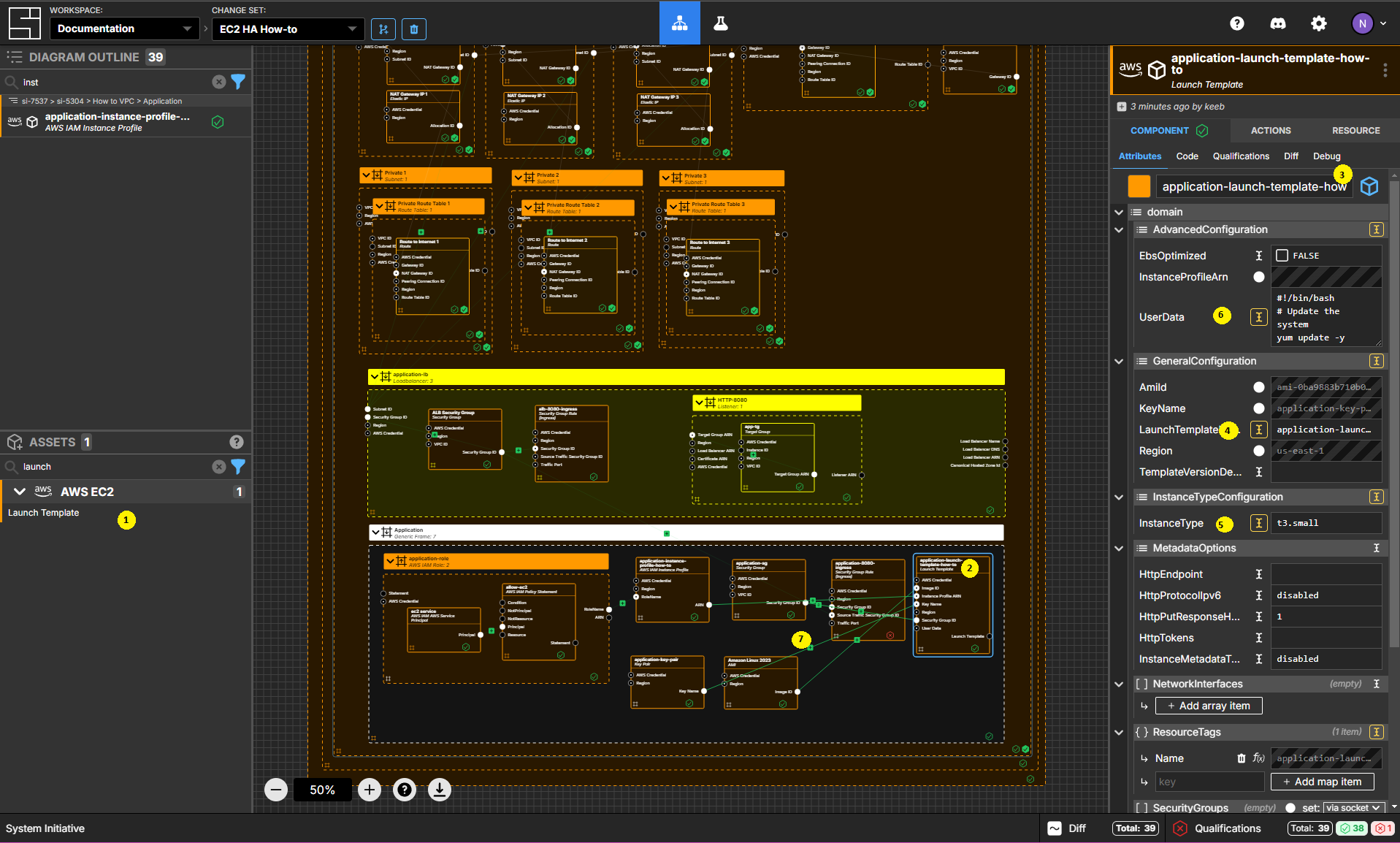Switch to the Debug sub-tab

pyautogui.click(x=1326, y=156)
